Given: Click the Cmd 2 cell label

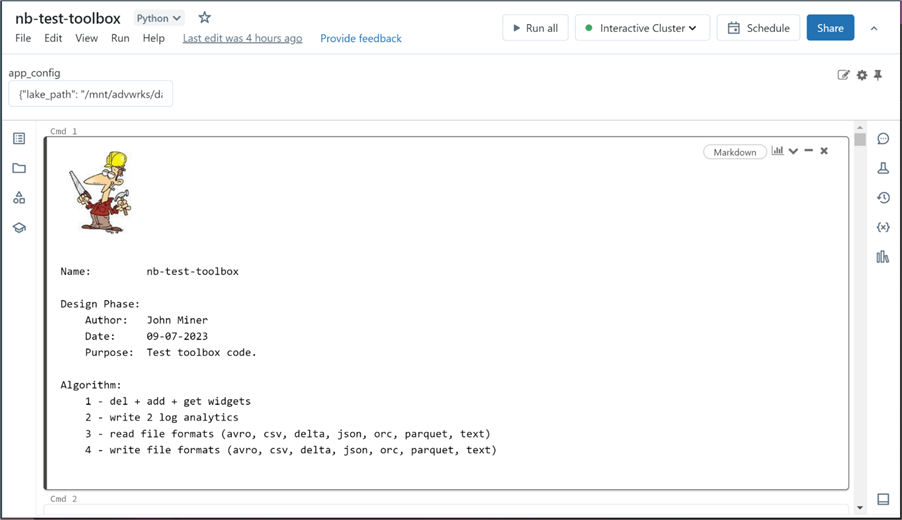Looking at the screenshot, I should (63, 499).
